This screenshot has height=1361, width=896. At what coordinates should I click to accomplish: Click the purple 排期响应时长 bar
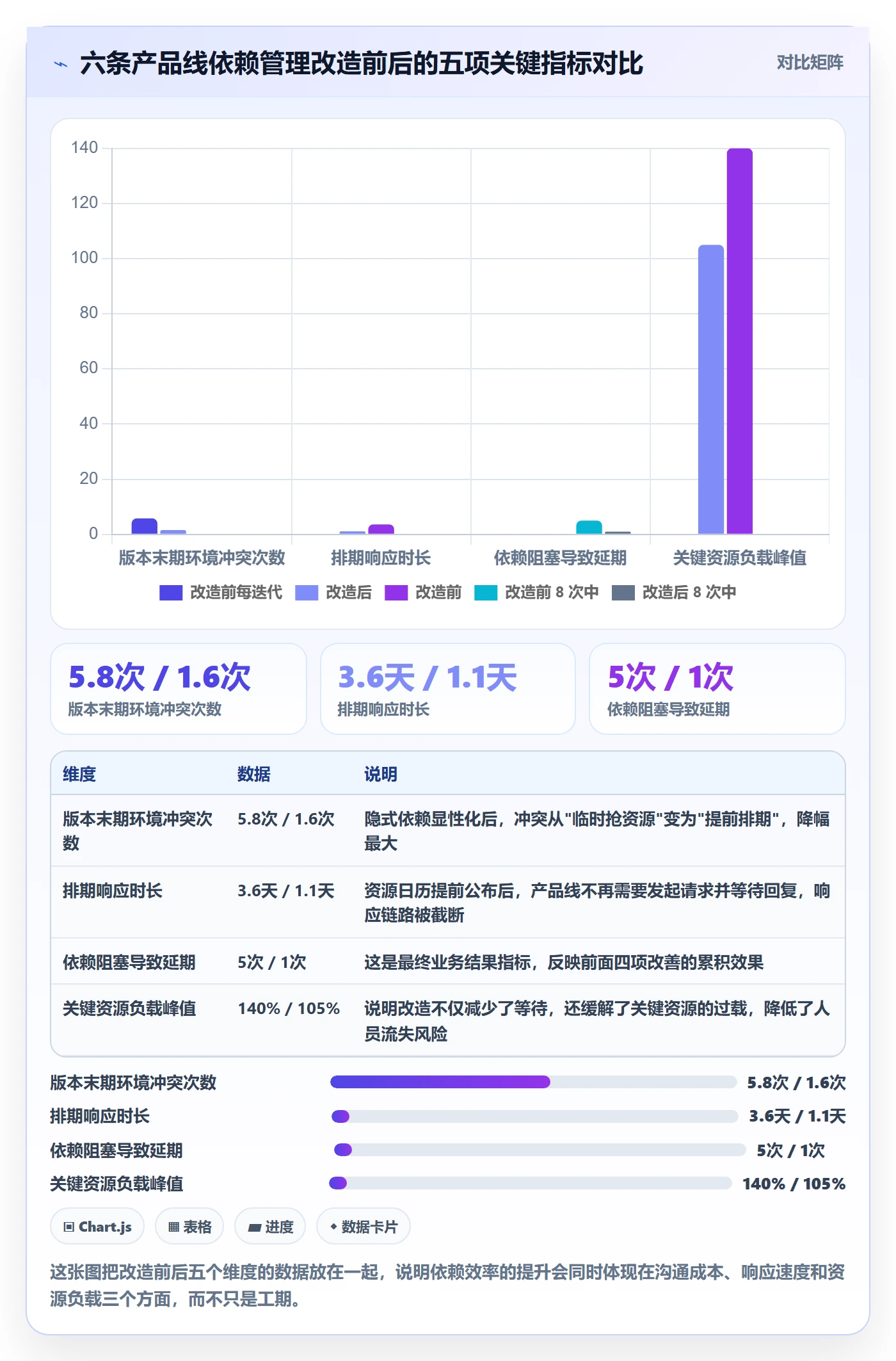[381, 529]
